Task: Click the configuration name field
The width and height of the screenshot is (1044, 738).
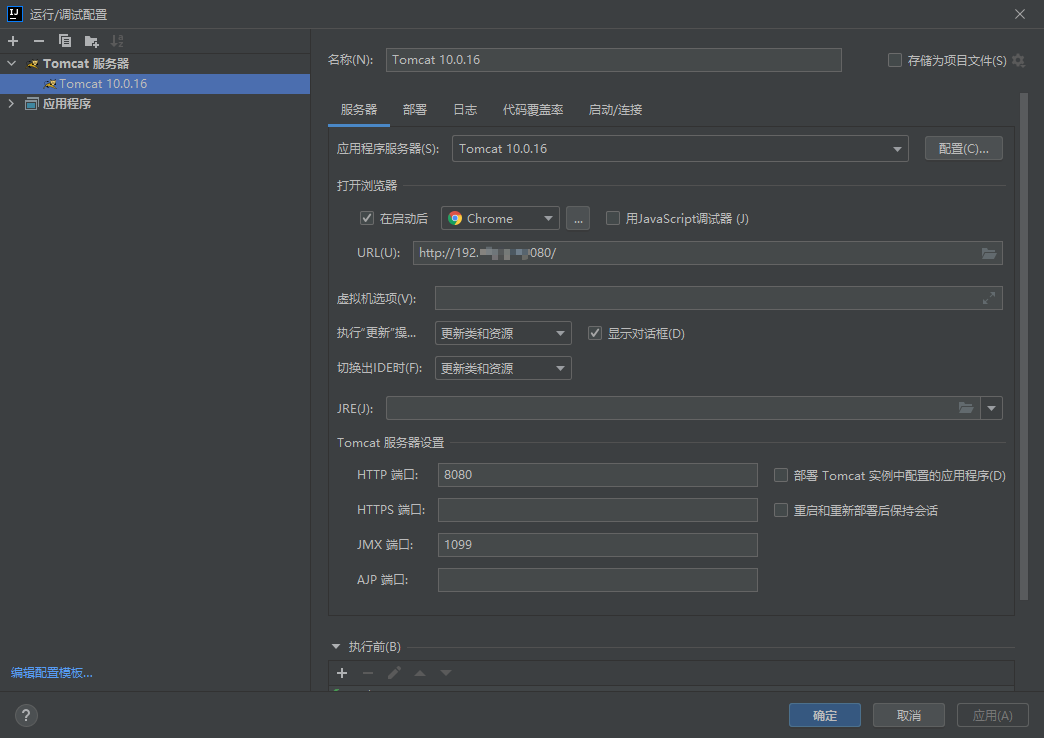Action: point(613,60)
